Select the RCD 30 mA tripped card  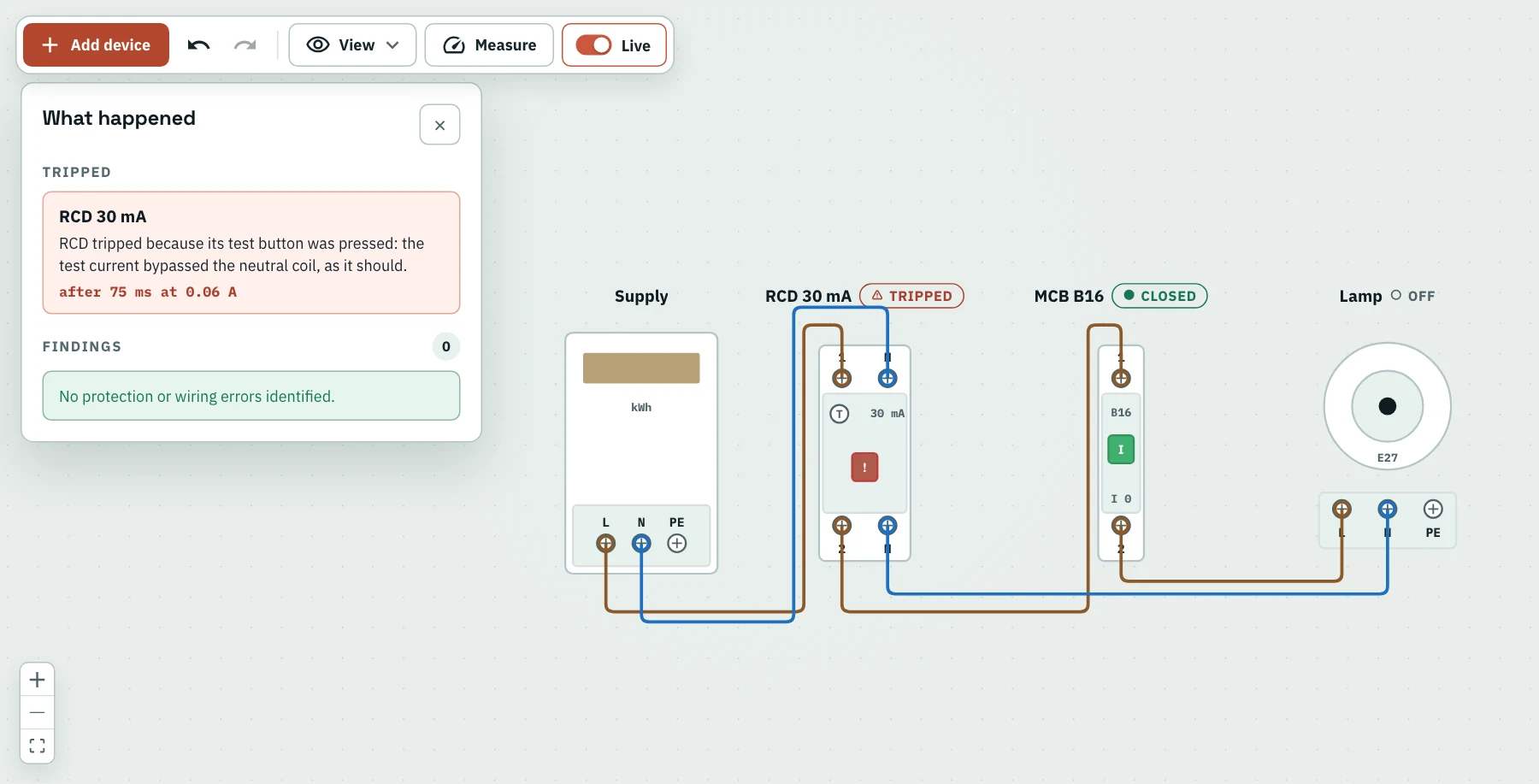pyautogui.click(x=251, y=253)
